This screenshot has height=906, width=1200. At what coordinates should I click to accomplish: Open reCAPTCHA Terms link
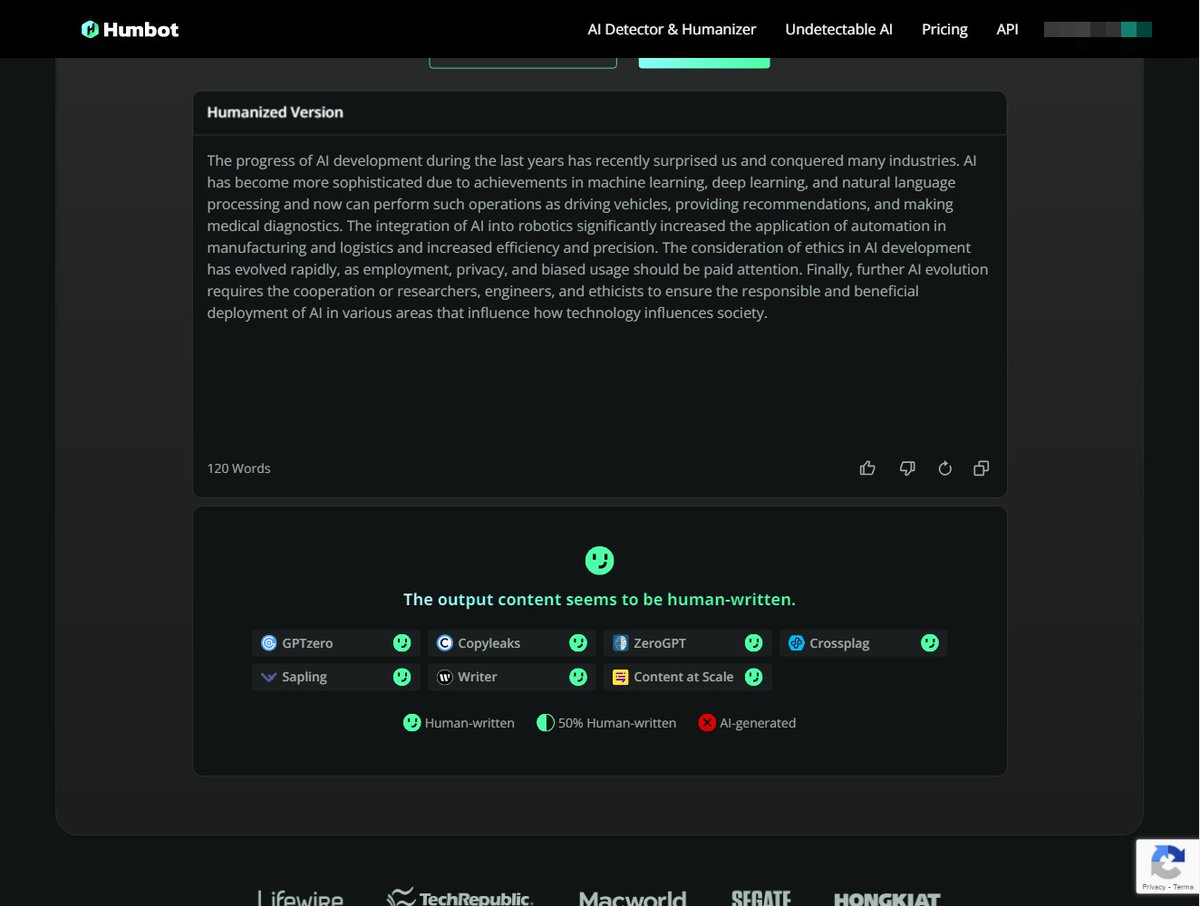pyautogui.click(x=1182, y=886)
